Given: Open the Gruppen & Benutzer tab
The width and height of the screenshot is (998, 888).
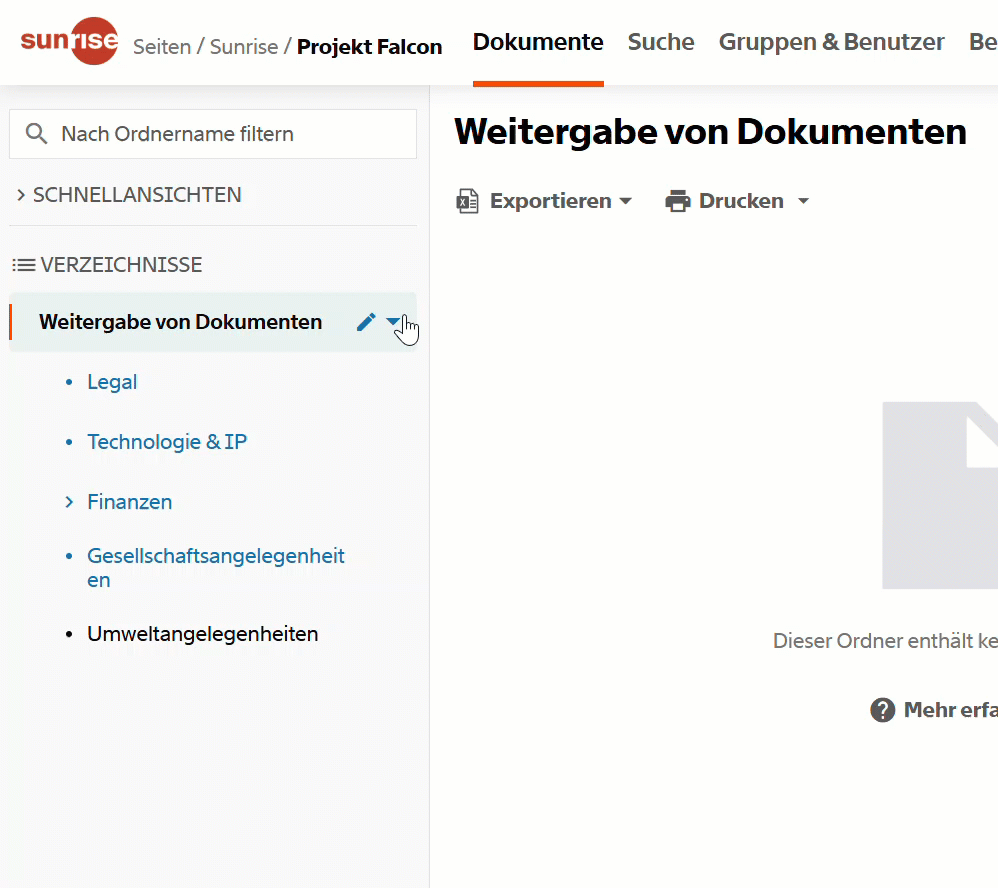Looking at the screenshot, I should point(831,42).
